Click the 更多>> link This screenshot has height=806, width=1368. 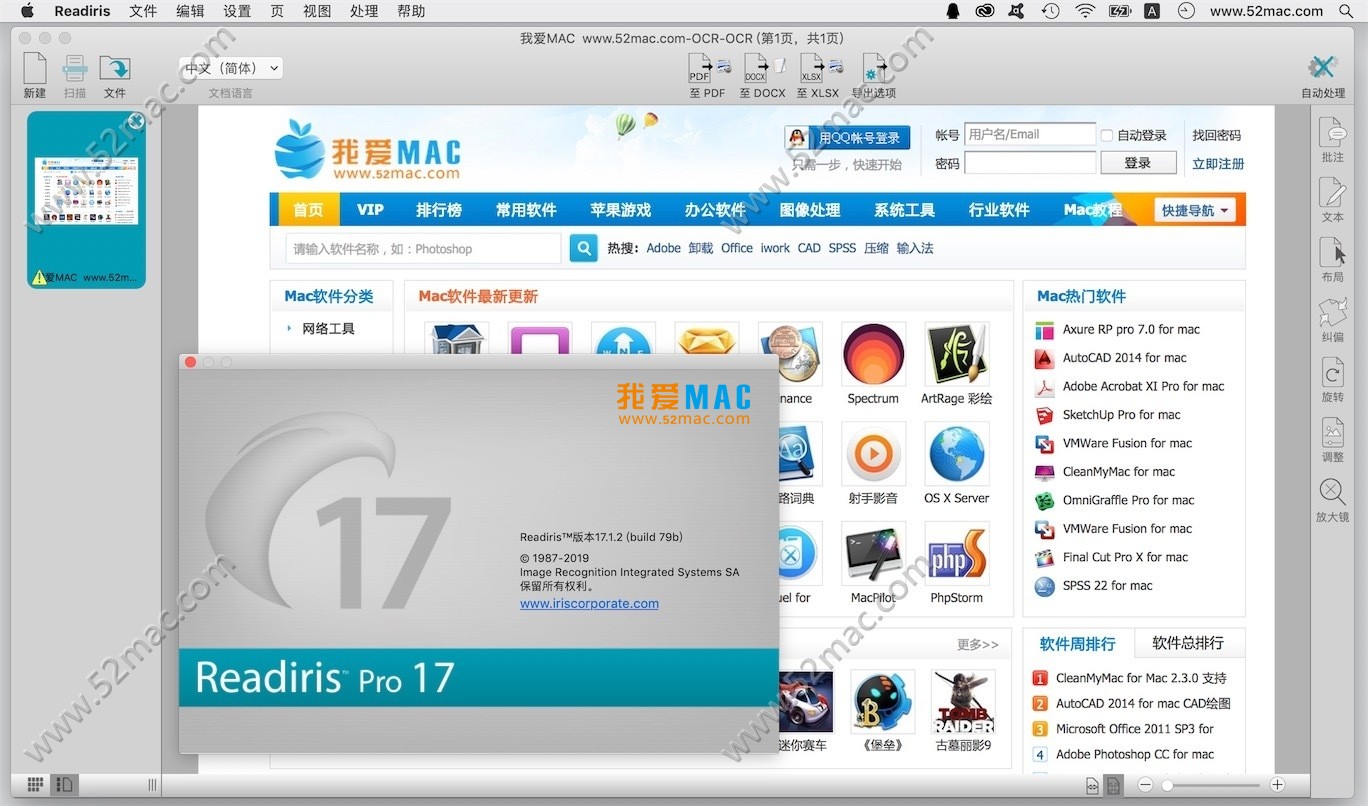point(977,644)
